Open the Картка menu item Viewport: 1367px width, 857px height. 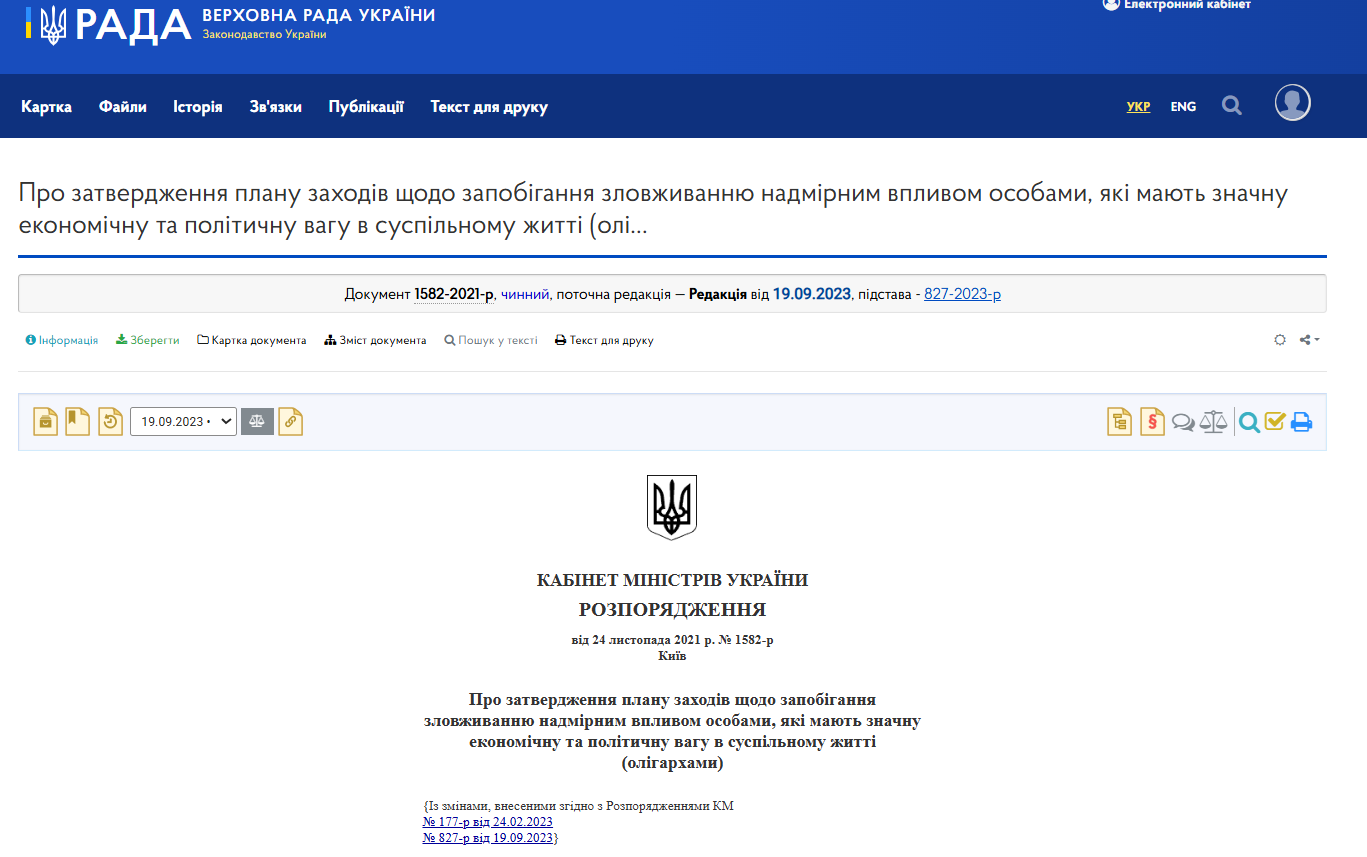coord(46,107)
